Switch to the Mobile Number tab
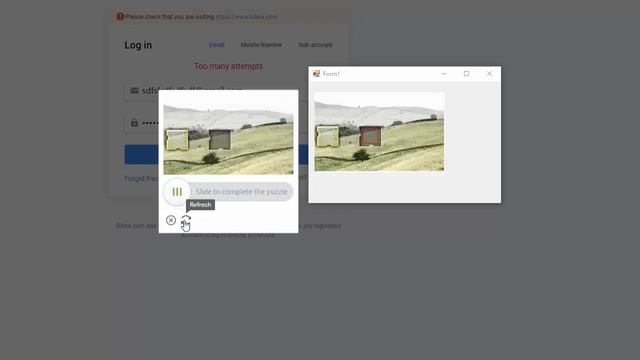This screenshot has width=640, height=360. [x=261, y=45]
